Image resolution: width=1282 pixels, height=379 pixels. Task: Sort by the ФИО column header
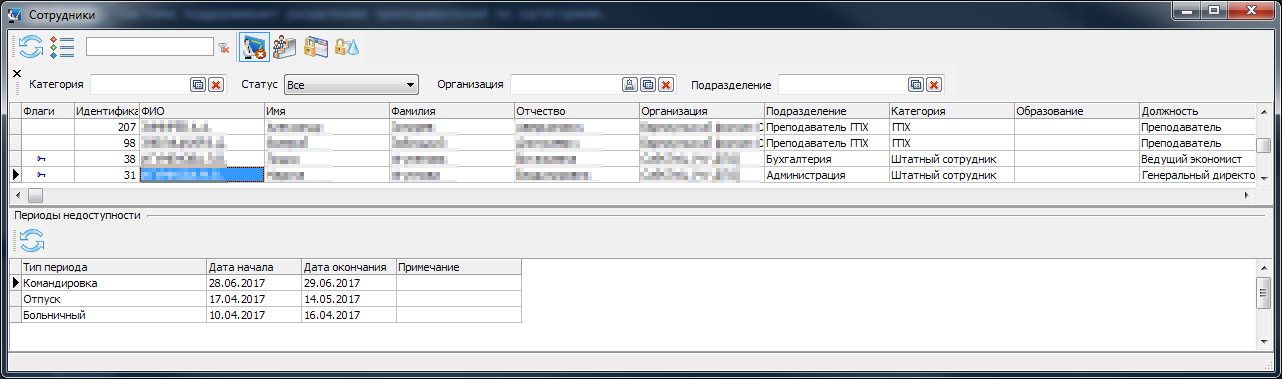click(x=201, y=111)
